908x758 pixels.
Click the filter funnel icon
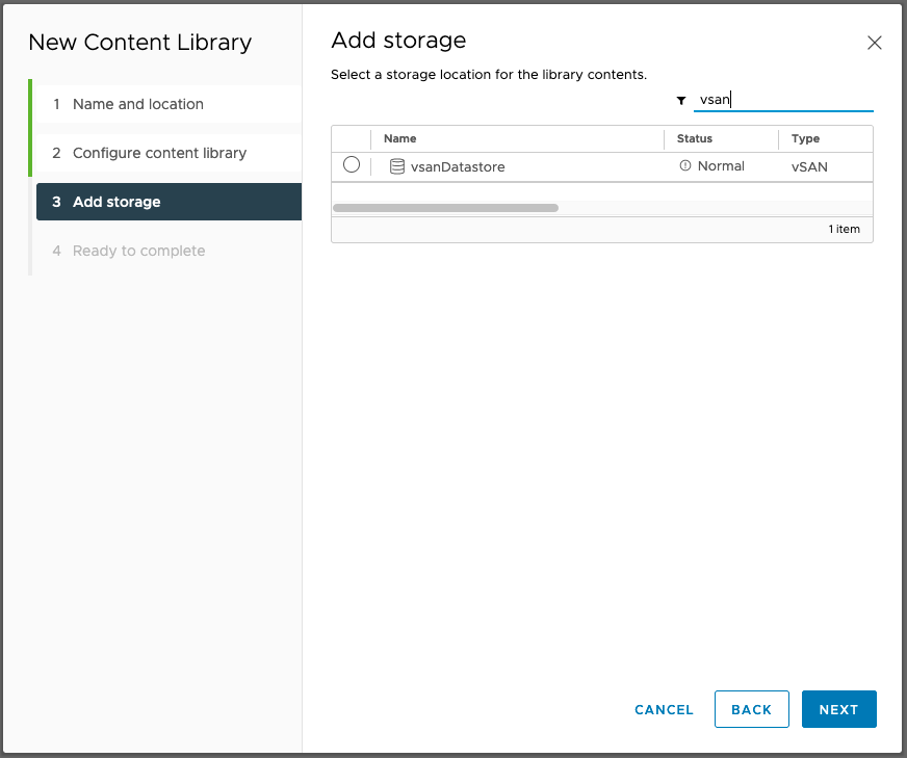pos(681,100)
